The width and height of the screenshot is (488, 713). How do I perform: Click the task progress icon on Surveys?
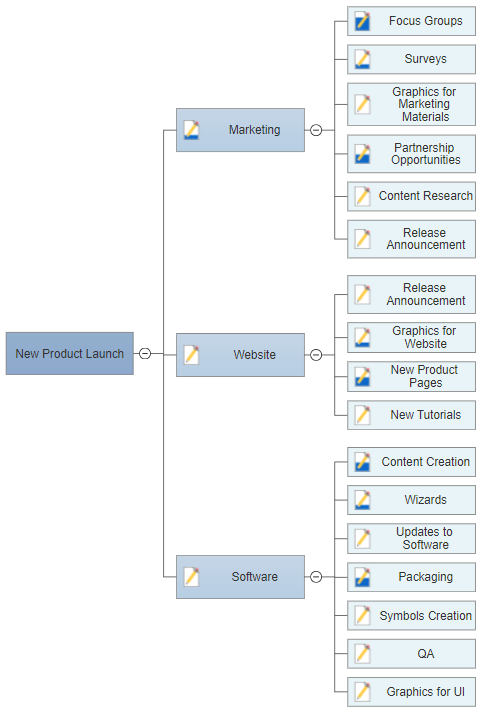[x=362, y=59]
